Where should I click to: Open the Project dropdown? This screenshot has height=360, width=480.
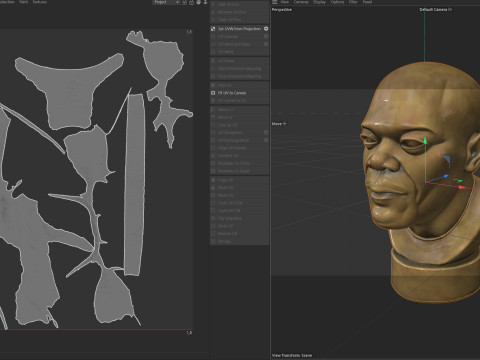[166, 2]
